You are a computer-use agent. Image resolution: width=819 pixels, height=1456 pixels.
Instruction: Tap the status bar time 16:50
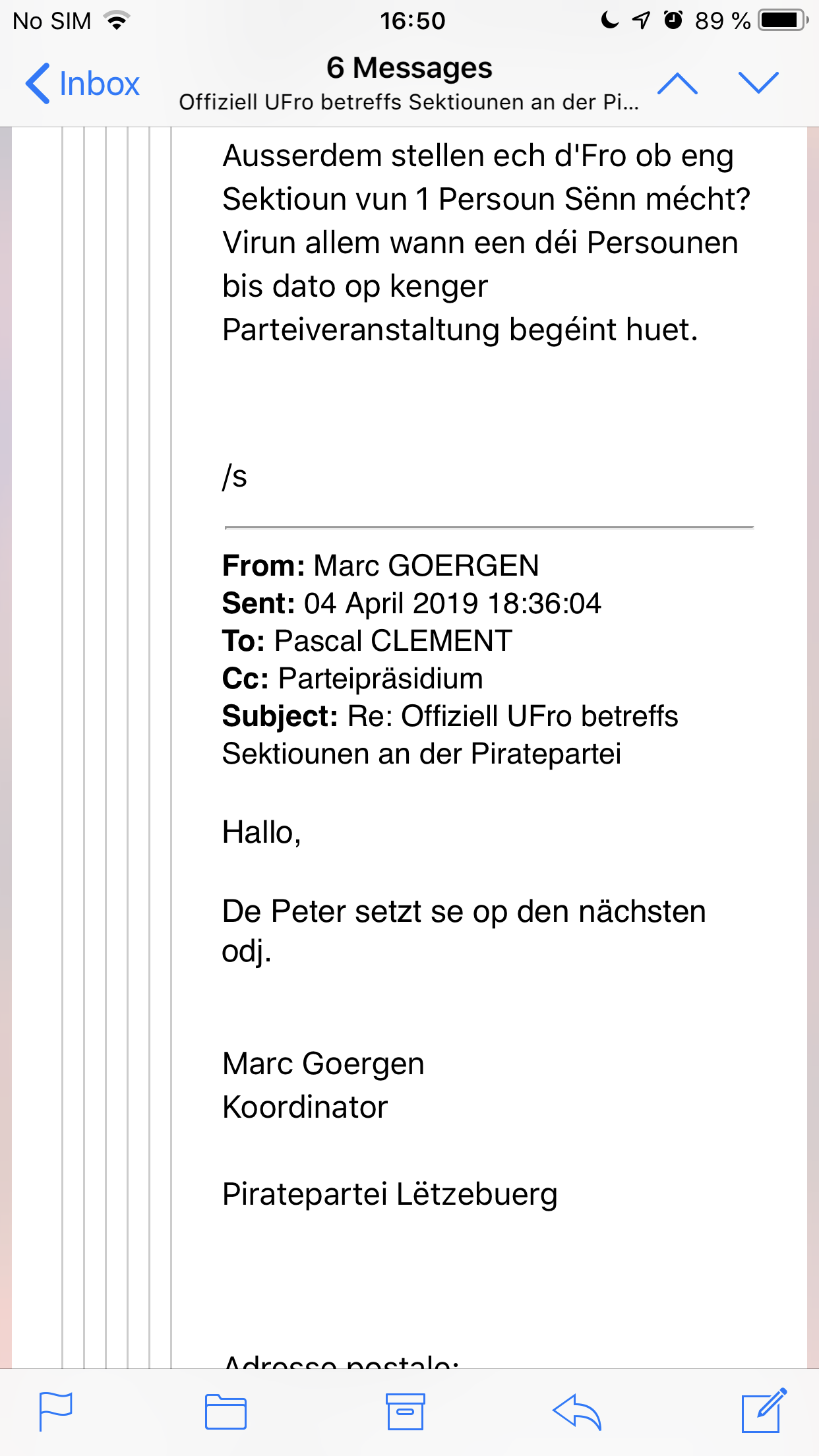click(x=413, y=21)
